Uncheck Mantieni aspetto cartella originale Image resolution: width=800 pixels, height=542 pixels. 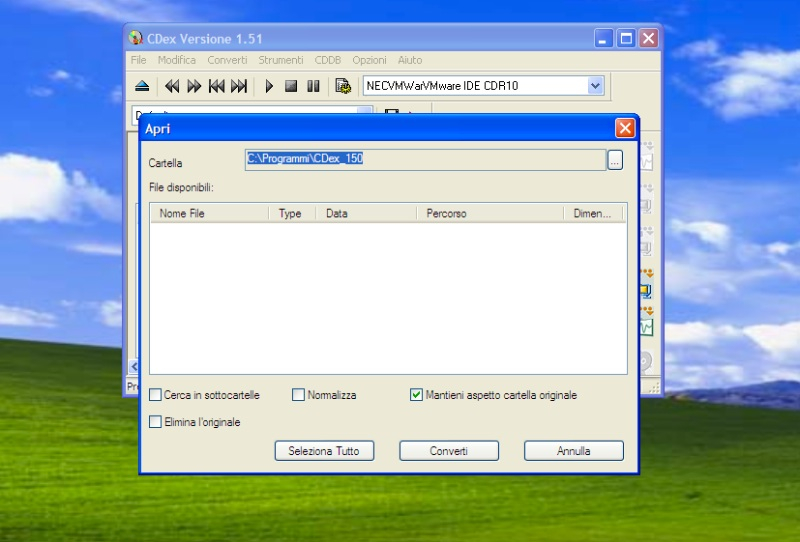[x=417, y=395]
